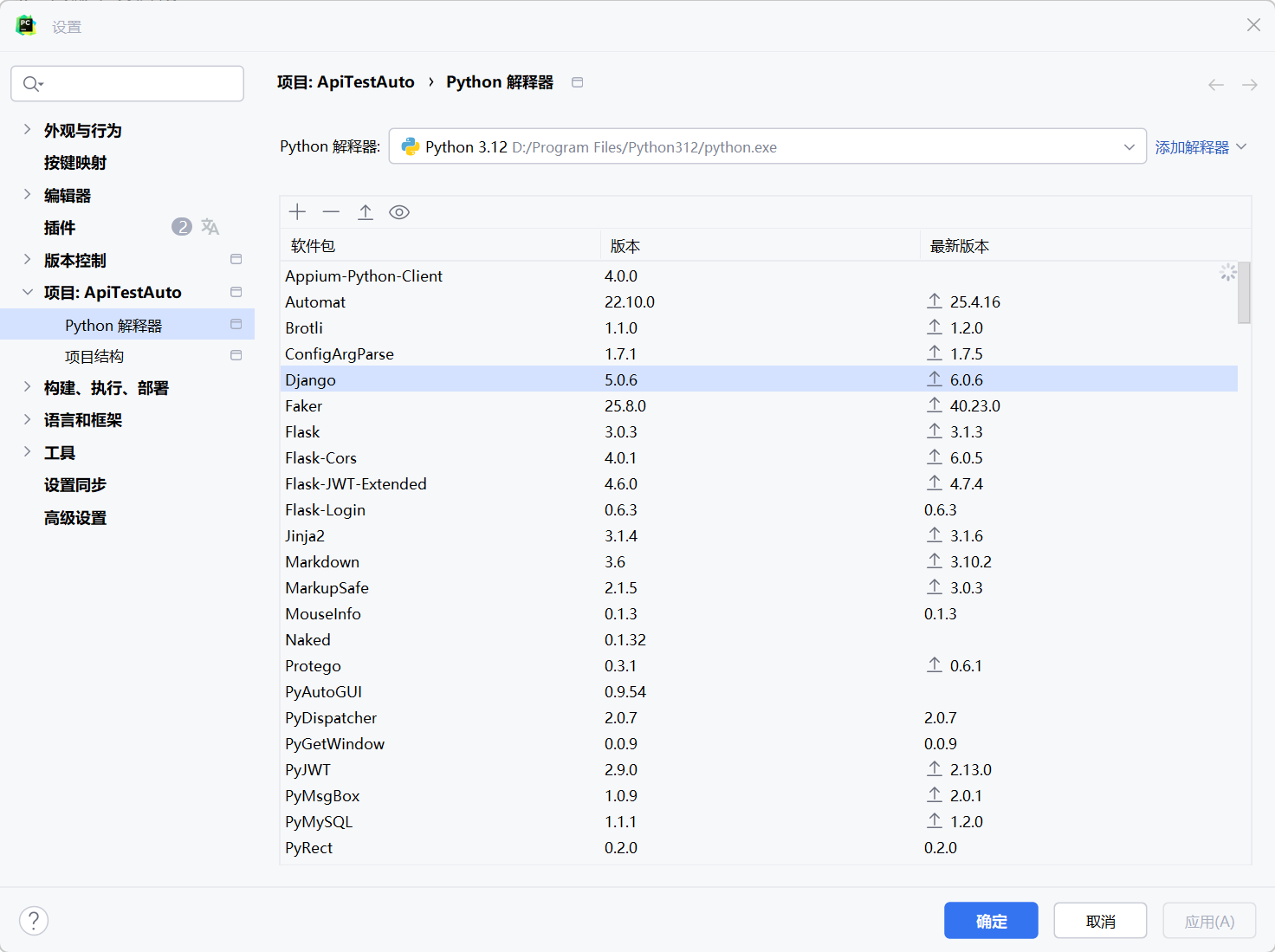The height and width of the screenshot is (952, 1275).
Task: Click the PyCharm logo in title bar
Action: coord(26,25)
